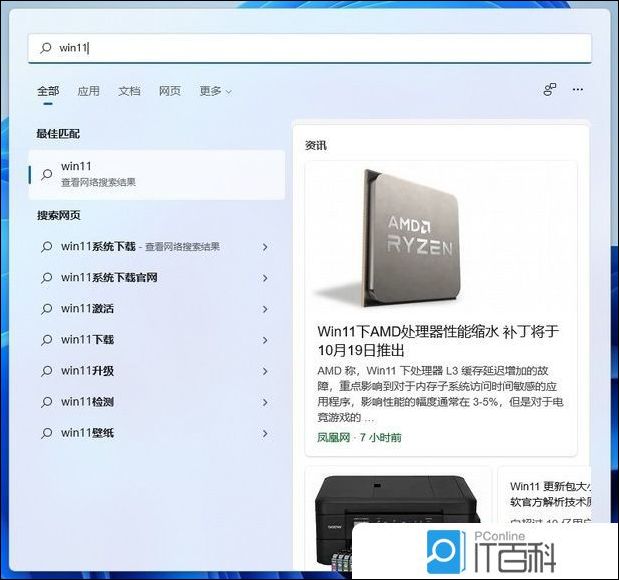Switch to the 全部 tab
Image resolution: width=619 pixels, height=580 pixels.
(48, 91)
